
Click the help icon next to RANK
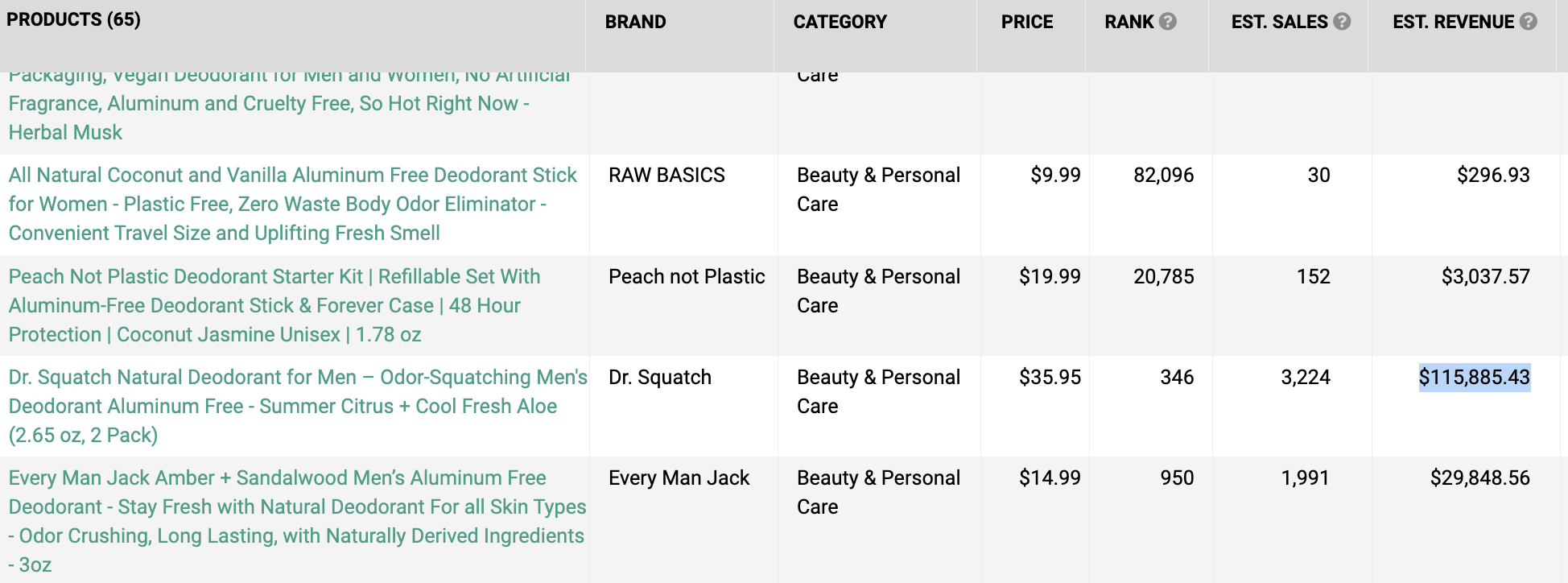1167,22
